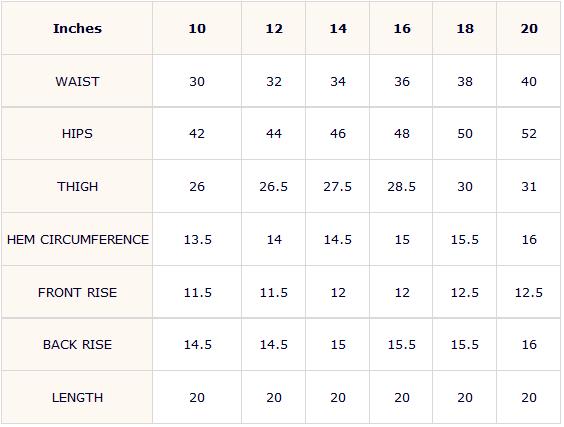Click waist value 38 under size 18

tap(465, 81)
